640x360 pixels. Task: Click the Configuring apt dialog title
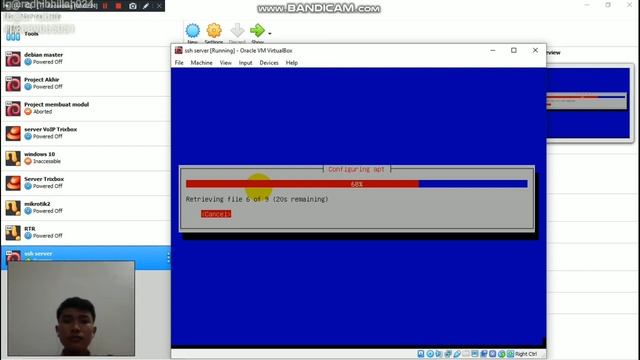(x=357, y=169)
